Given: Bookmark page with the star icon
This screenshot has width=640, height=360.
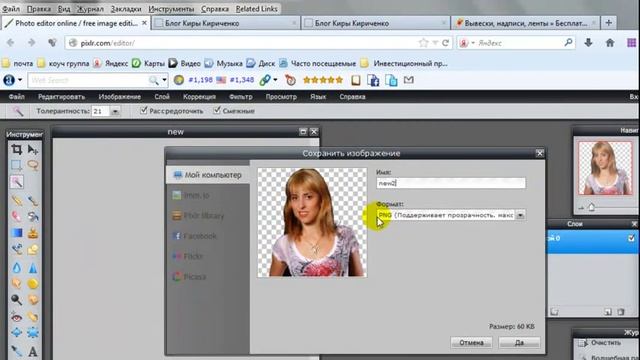Looking at the screenshot, I should pyautogui.click(x=423, y=43).
